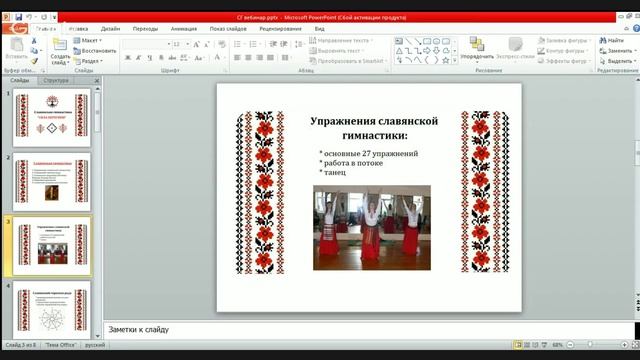The image size is (640, 360).
Task: Click the decrease font size icon
Action: click(207, 44)
